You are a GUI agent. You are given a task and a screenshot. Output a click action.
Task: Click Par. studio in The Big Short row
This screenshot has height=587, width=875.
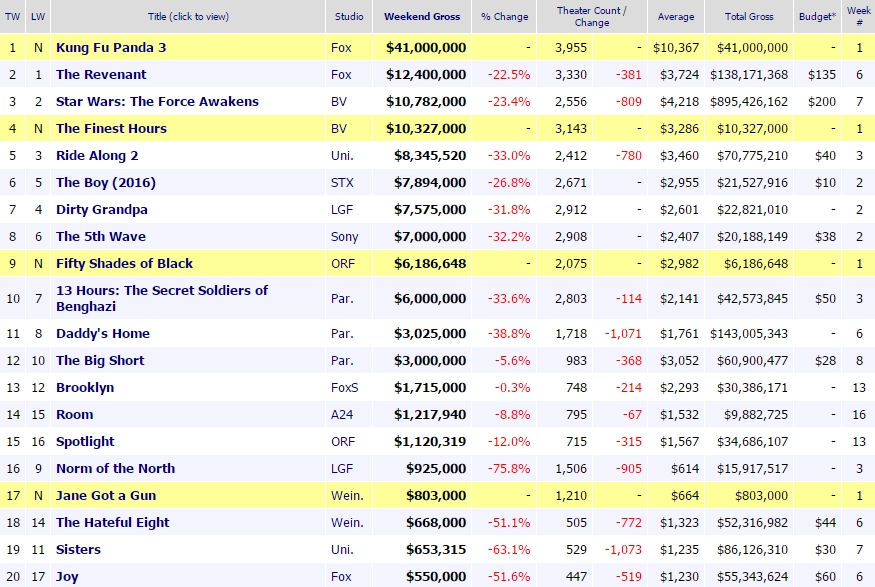tap(342, 360)
